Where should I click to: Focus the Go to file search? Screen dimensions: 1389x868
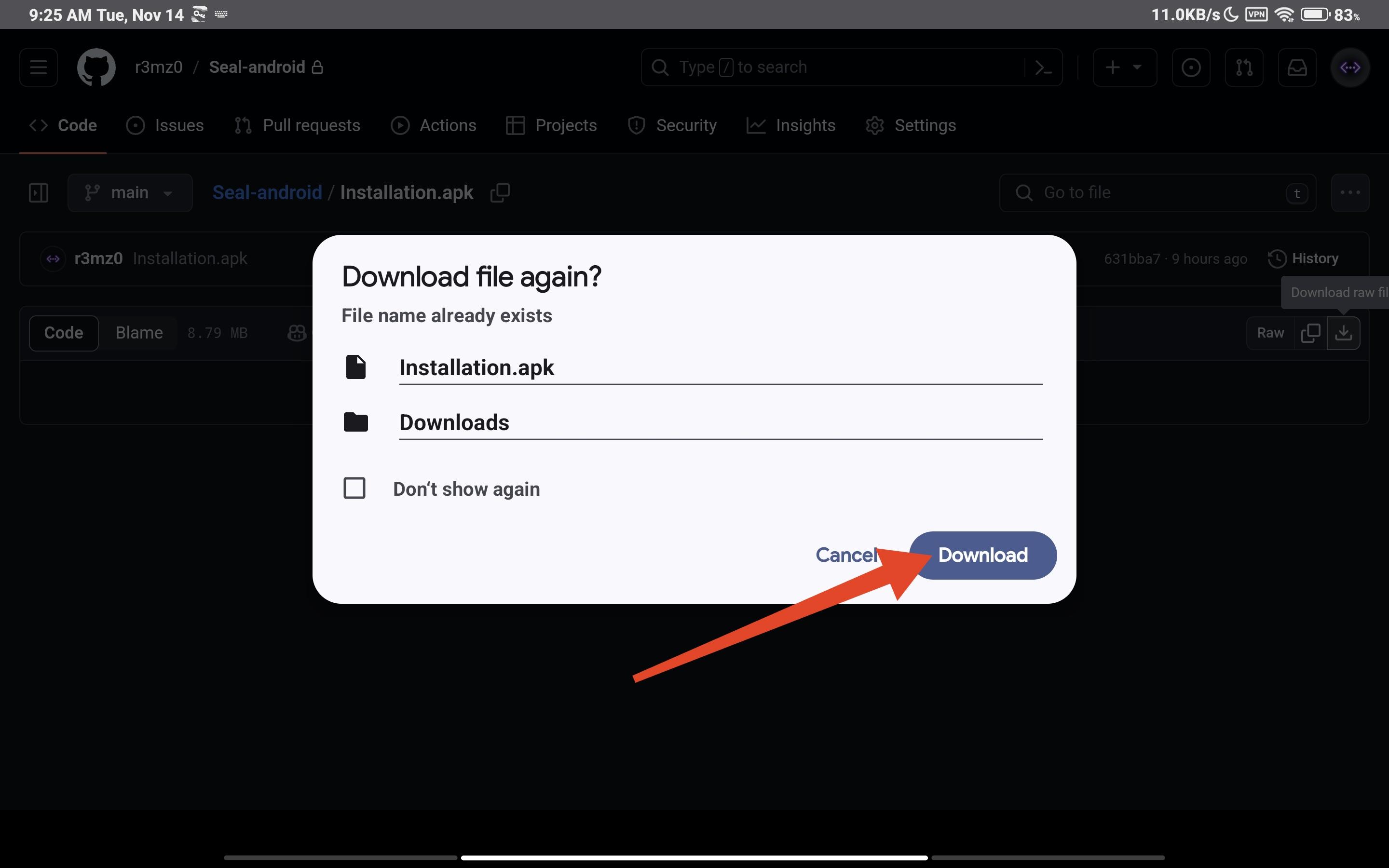click(x=1157, y=192)
